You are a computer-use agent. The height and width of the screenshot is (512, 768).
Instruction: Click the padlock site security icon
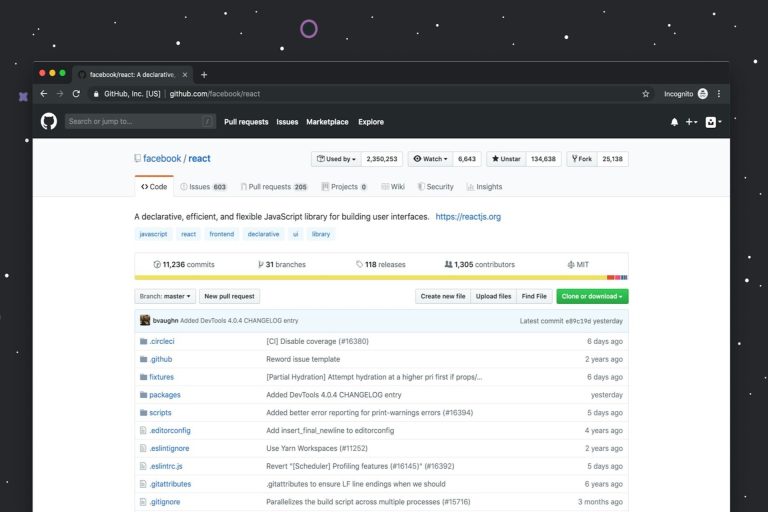96,94
